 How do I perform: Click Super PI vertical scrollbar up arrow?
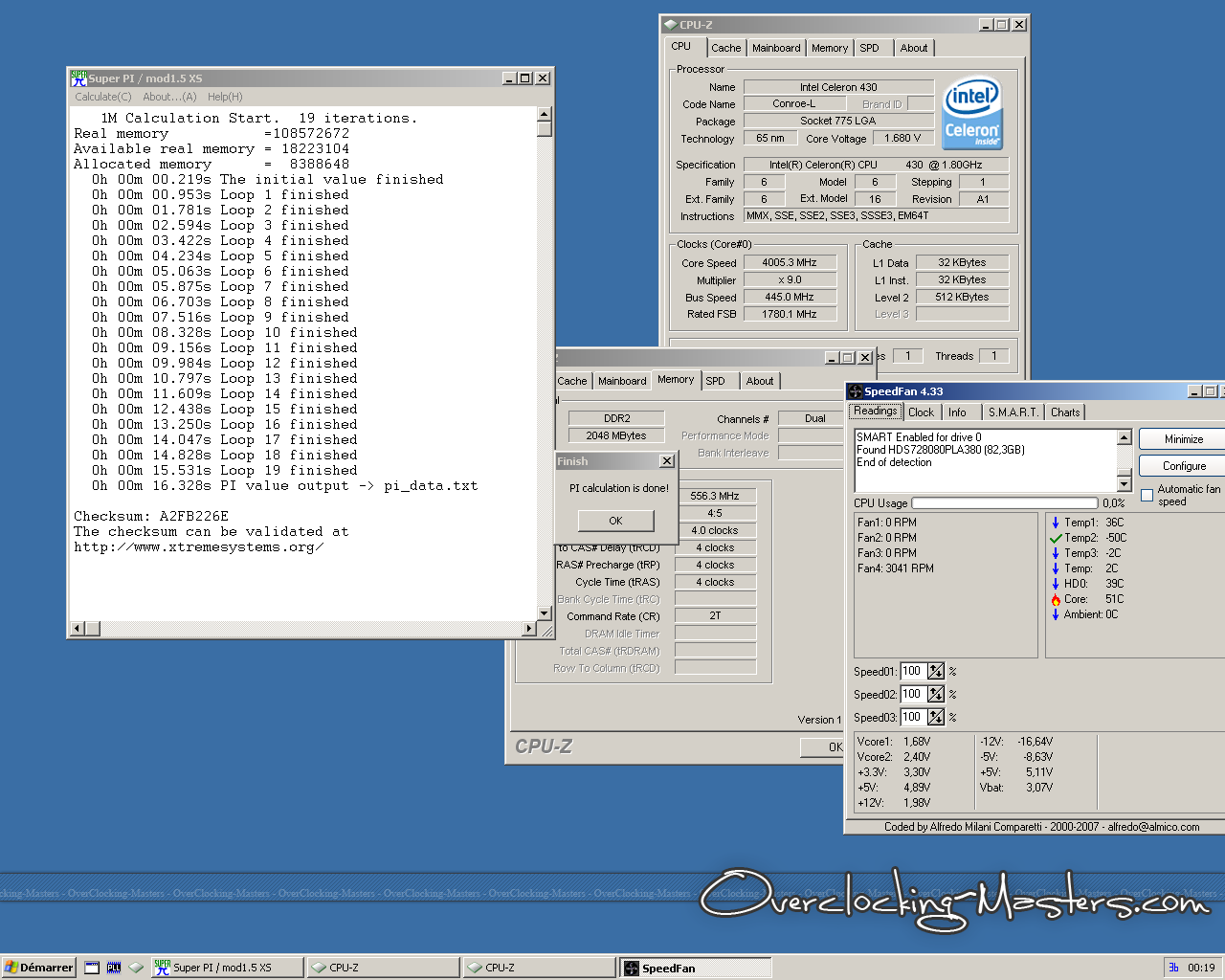pos(545,115)
